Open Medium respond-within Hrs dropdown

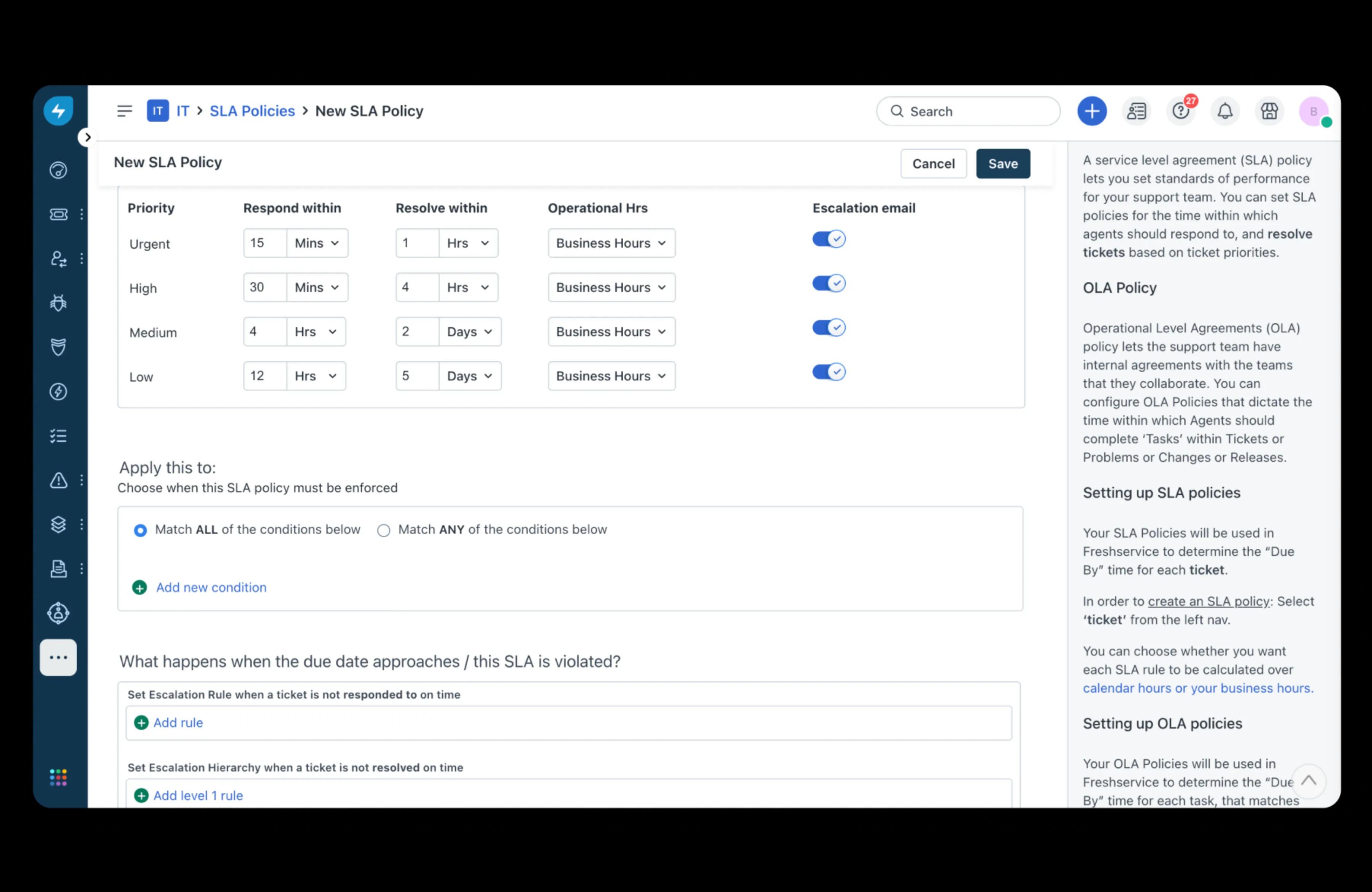coord(316,332)
